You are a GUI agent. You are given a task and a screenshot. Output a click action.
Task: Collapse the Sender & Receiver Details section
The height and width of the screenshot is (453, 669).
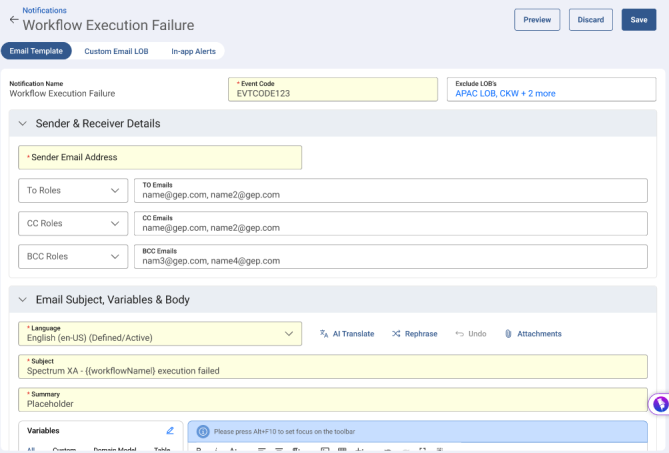pos(23,124)
